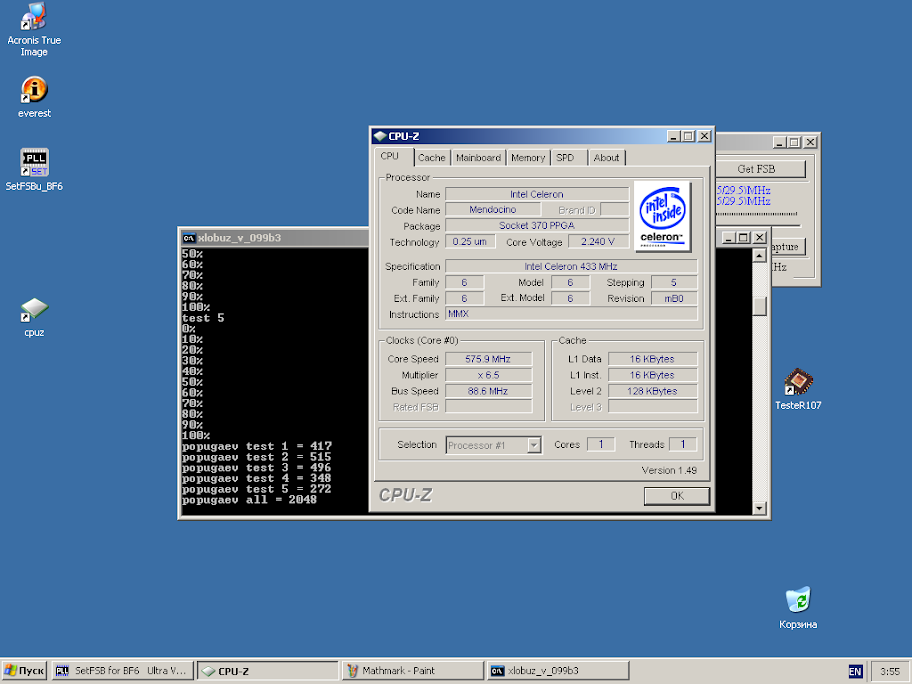The height and width of the screenshot is (684, 912).
Task: Click the Bus Speed value 88.6 MHz
Action: (x=488, y=391)
